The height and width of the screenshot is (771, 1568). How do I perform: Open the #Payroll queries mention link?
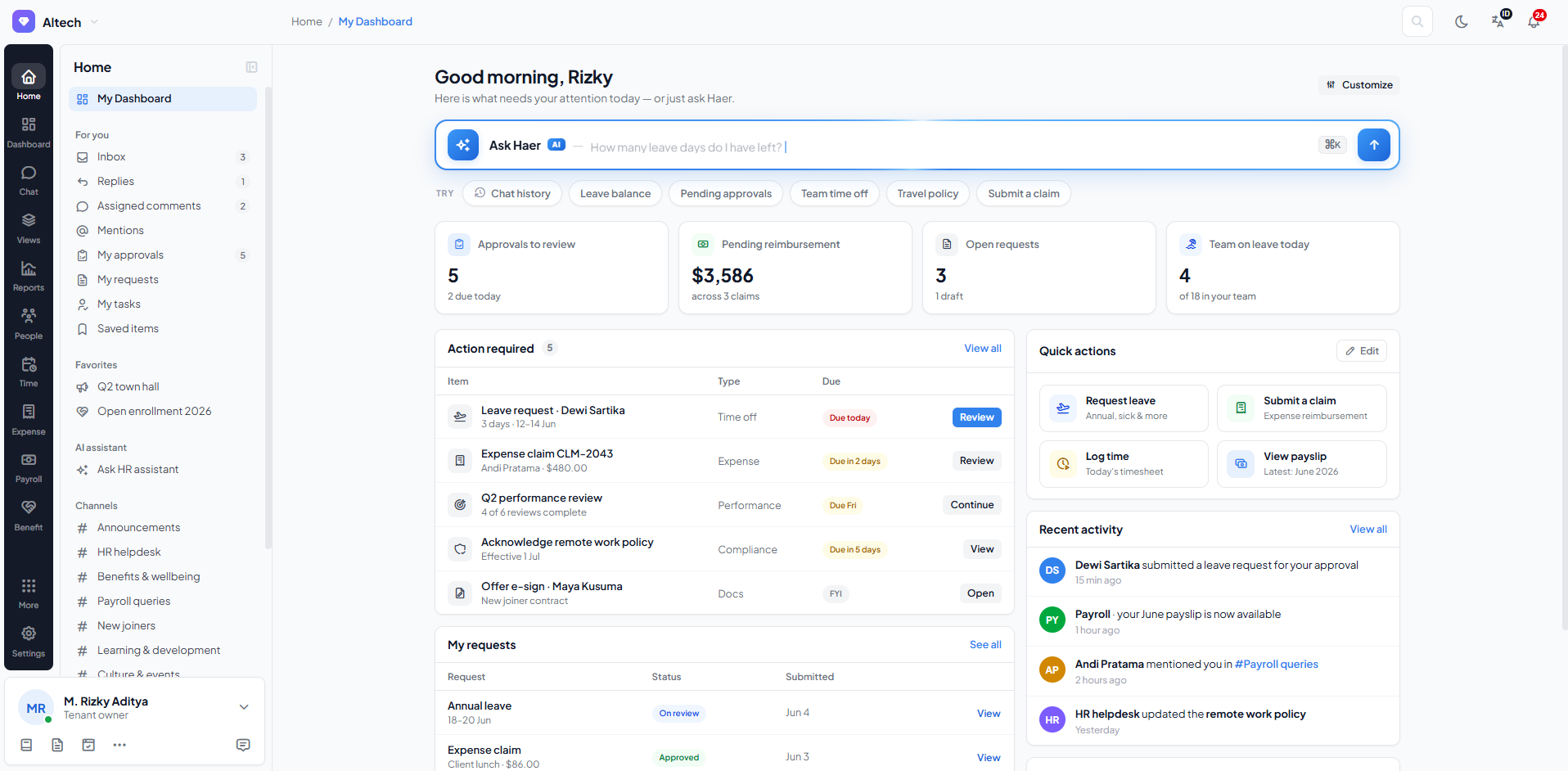[x=1276, y=665]
